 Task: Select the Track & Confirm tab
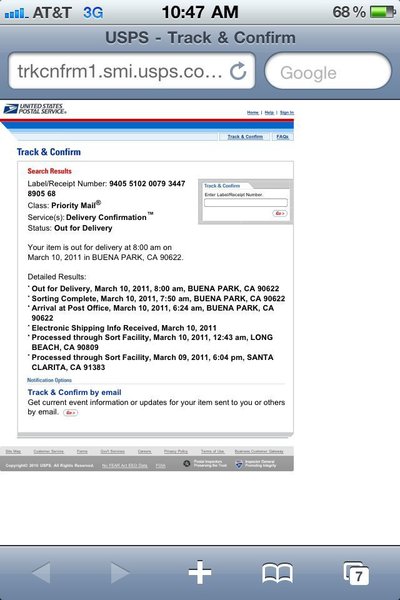(245, 137)
